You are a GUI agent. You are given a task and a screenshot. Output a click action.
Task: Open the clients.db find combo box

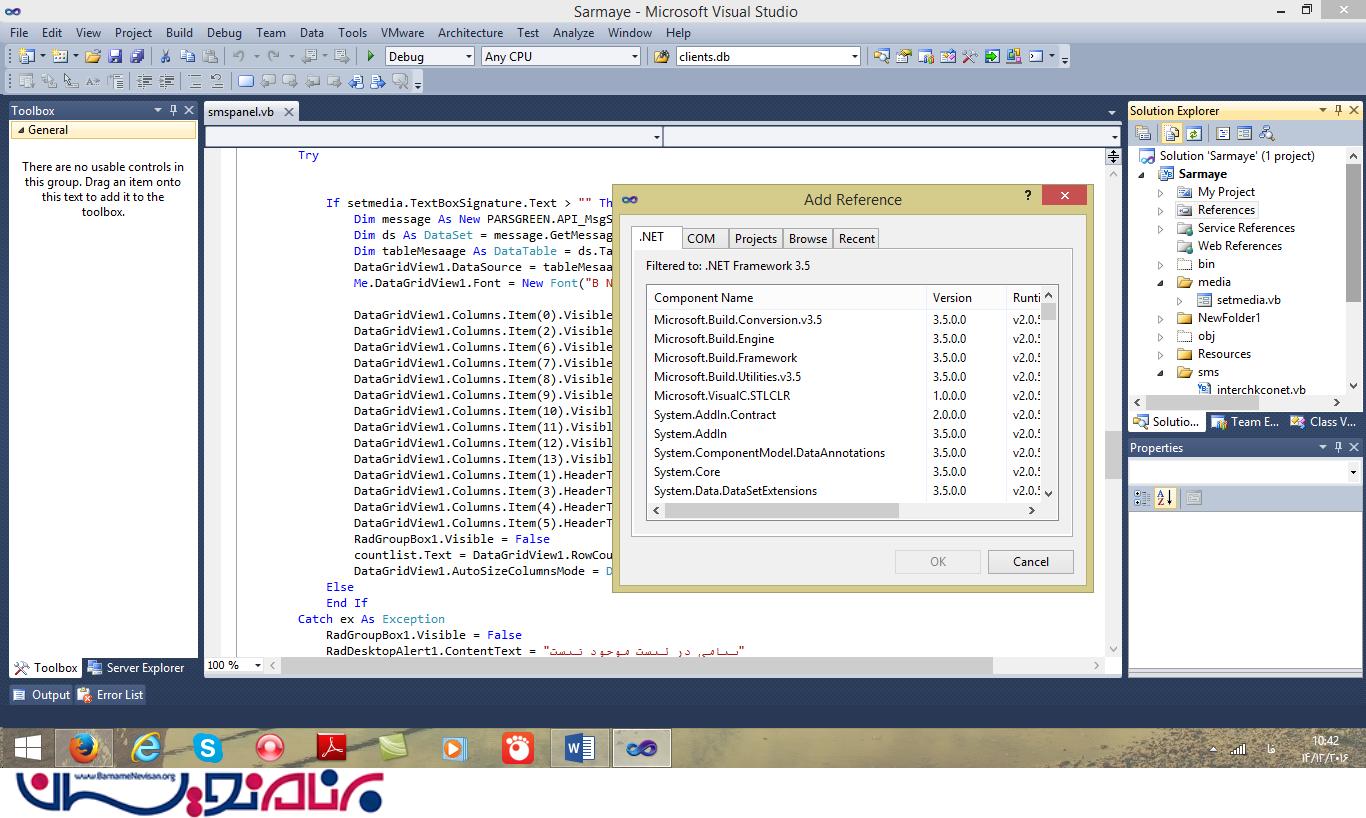coord(768,57)
